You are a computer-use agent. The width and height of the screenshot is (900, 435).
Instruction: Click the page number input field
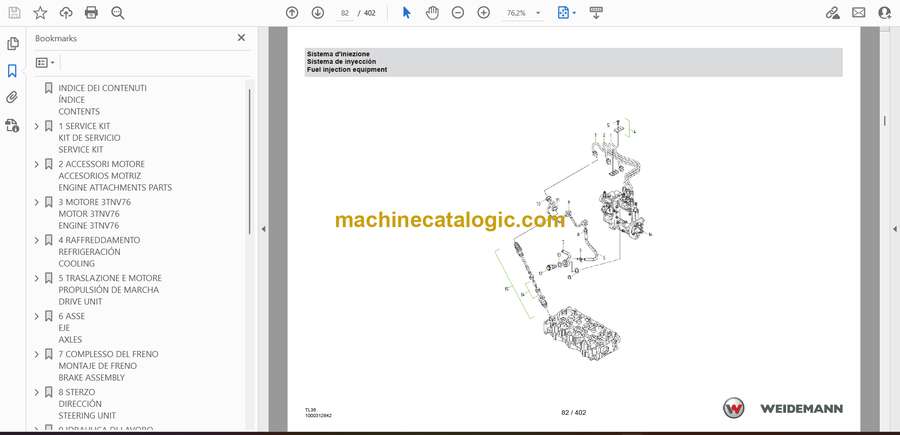tap(347, 13)
